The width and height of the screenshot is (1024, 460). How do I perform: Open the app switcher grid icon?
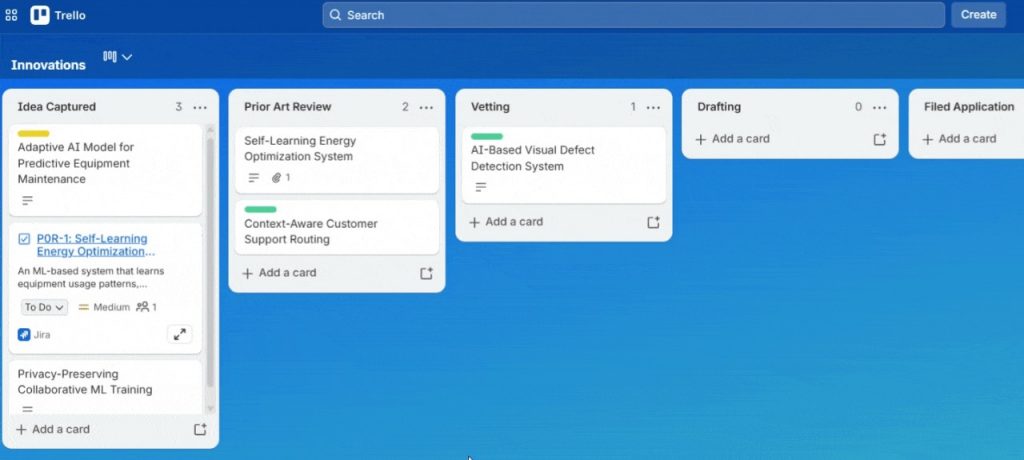click(11, 15)
